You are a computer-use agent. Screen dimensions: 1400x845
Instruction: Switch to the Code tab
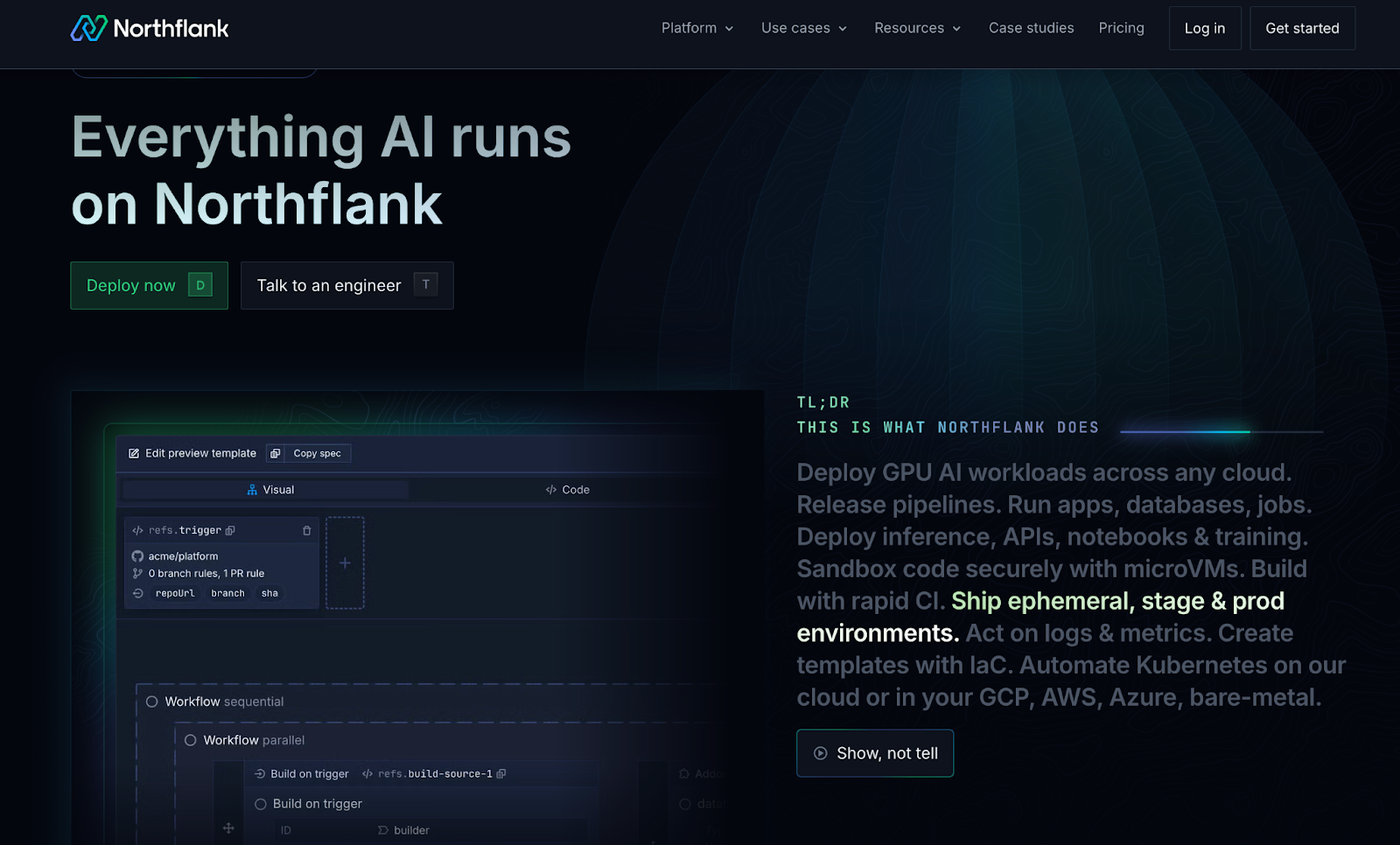point(567,490)
